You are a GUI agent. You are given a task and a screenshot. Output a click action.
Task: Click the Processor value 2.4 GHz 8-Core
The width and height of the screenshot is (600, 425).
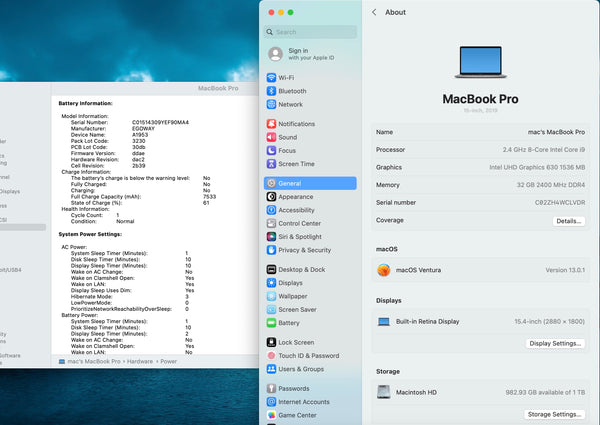point(544,150)
